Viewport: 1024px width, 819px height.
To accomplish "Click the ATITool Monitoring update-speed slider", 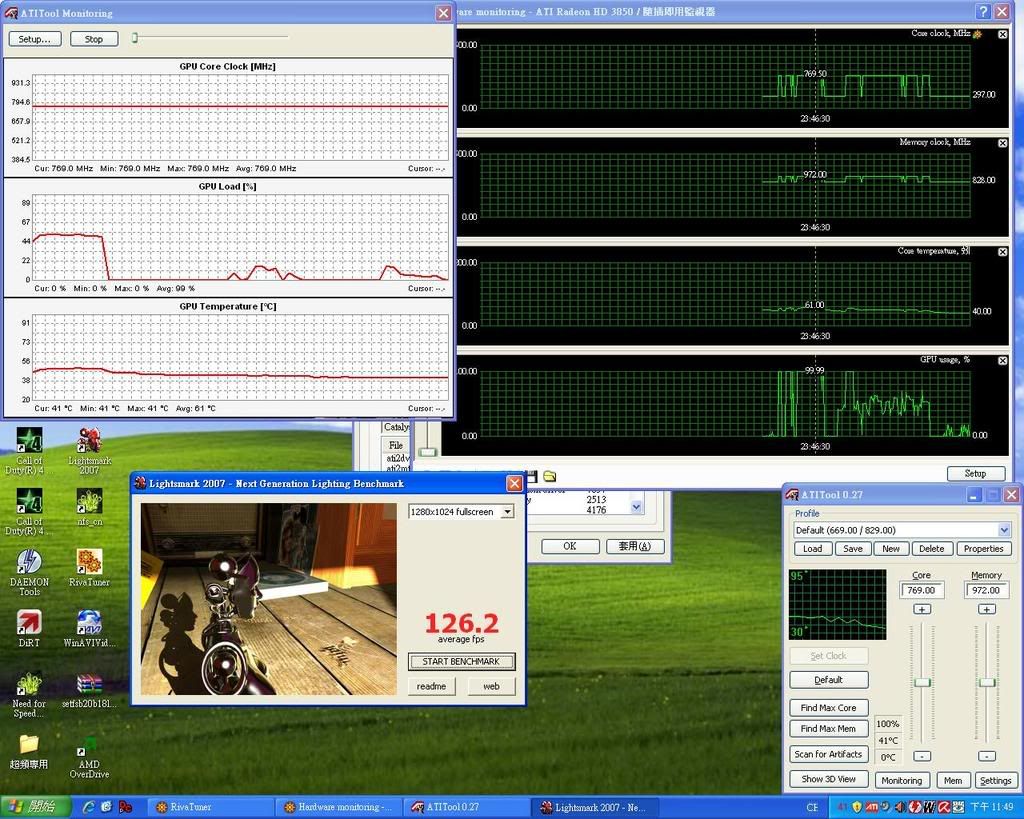I will 135,38.
